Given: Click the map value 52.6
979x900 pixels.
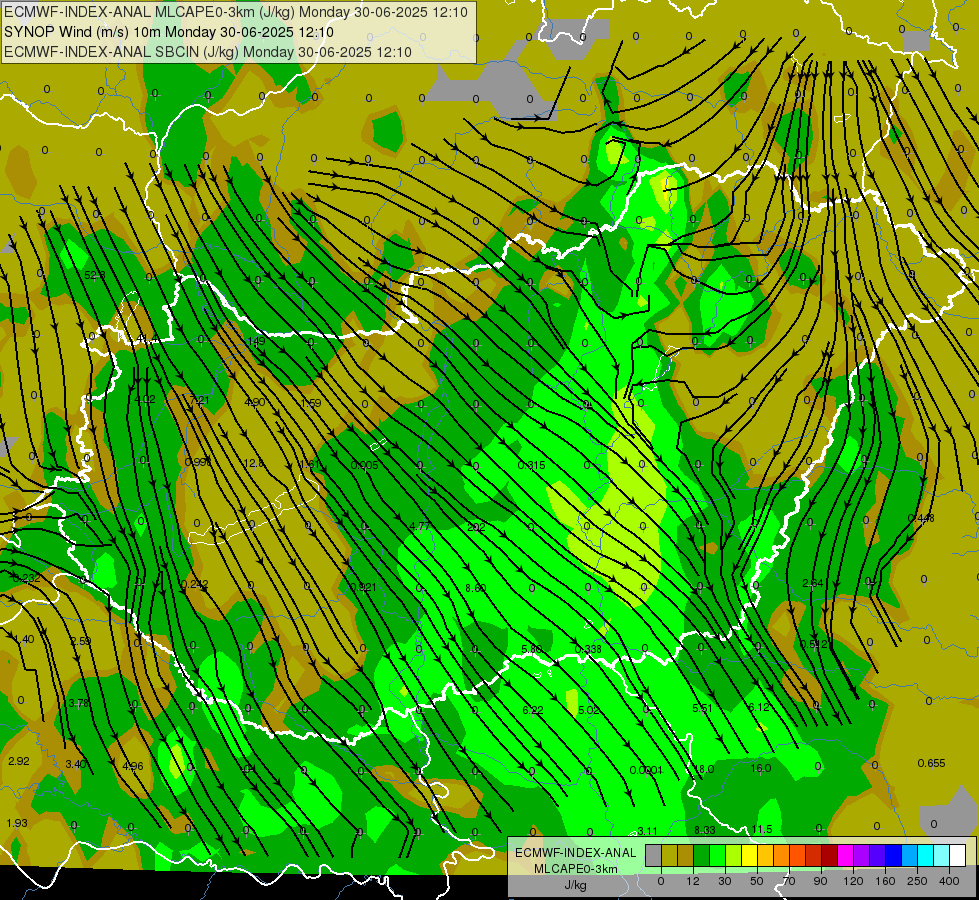Looking at the screenshot, I should (95, 275).
